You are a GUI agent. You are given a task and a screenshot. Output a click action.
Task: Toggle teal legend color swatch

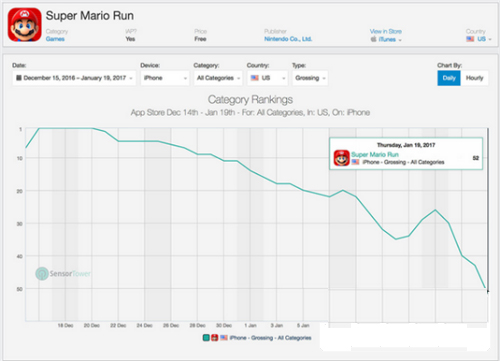pos(206,338)
